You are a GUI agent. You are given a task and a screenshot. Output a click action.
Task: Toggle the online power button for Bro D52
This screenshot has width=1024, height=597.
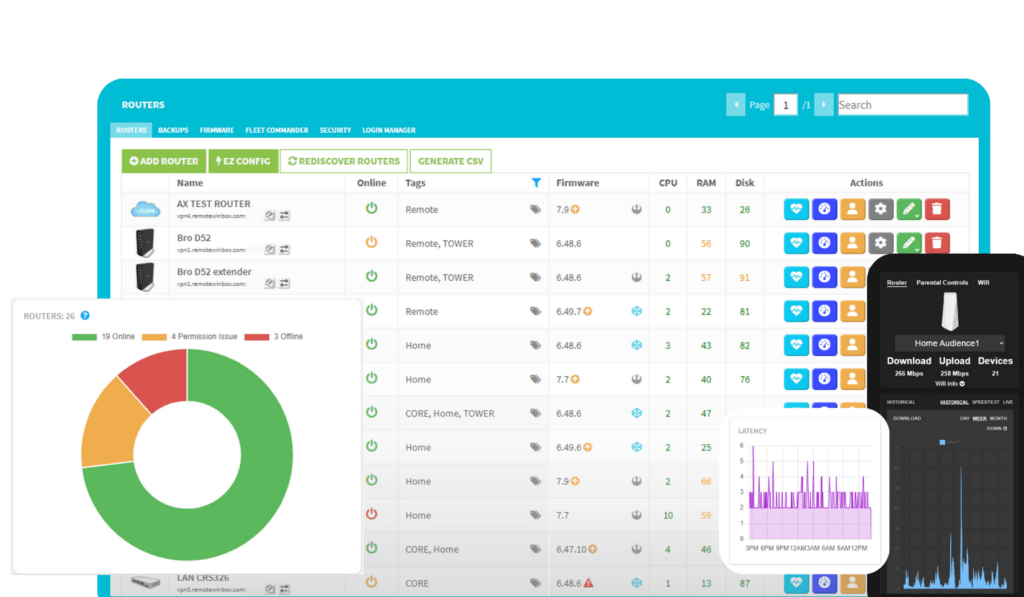tap(371, 243)
